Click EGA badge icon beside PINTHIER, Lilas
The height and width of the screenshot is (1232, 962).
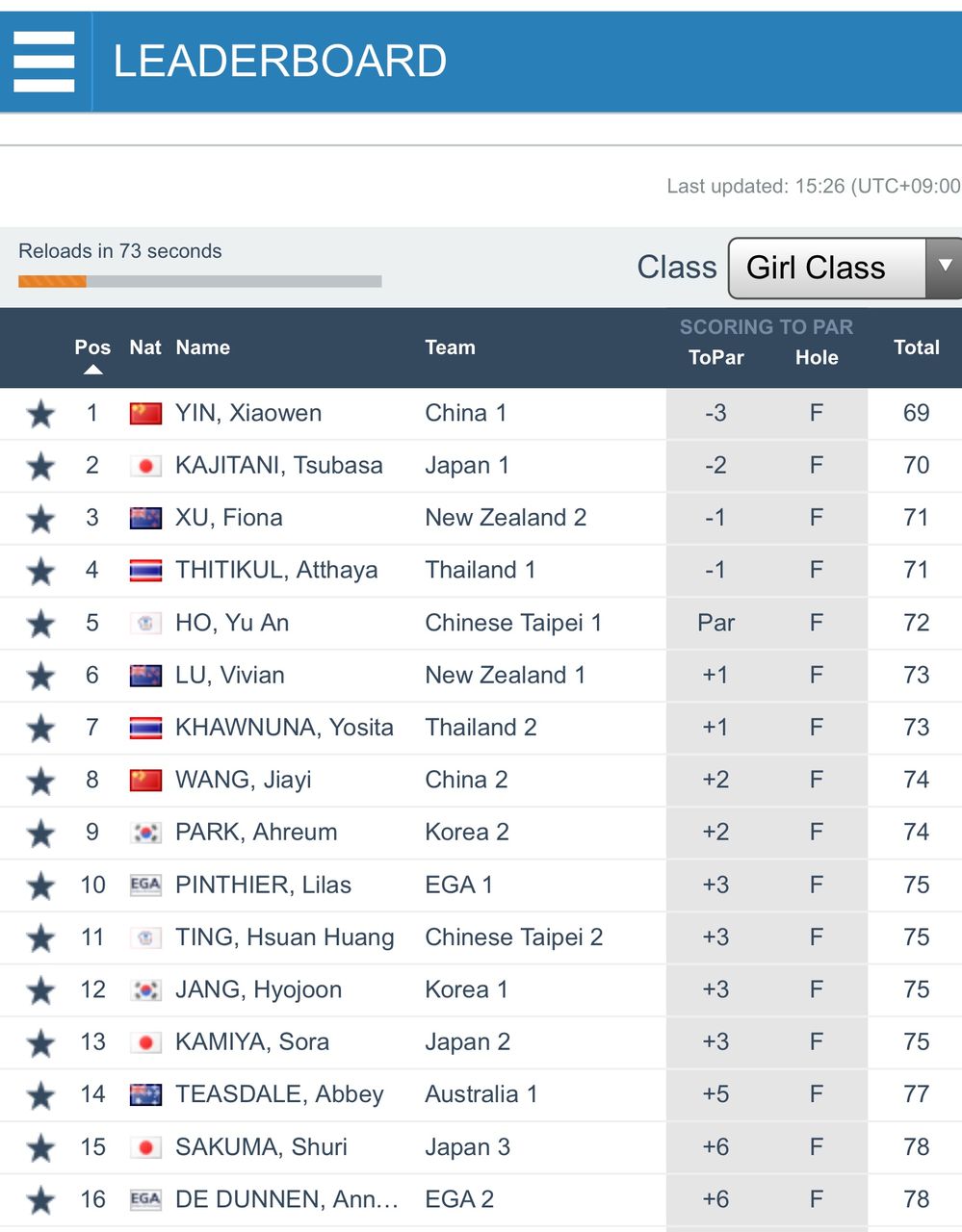click(145, 885)
